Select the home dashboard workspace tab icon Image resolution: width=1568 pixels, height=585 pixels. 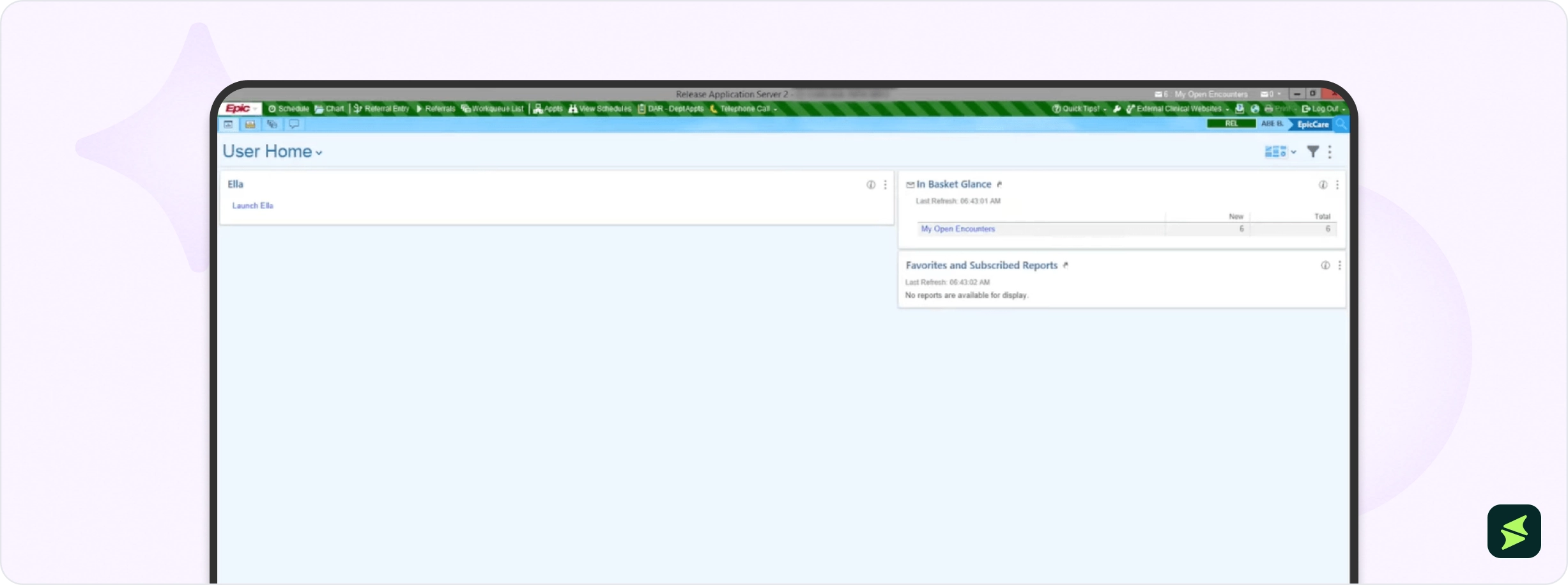coord(228,124)
